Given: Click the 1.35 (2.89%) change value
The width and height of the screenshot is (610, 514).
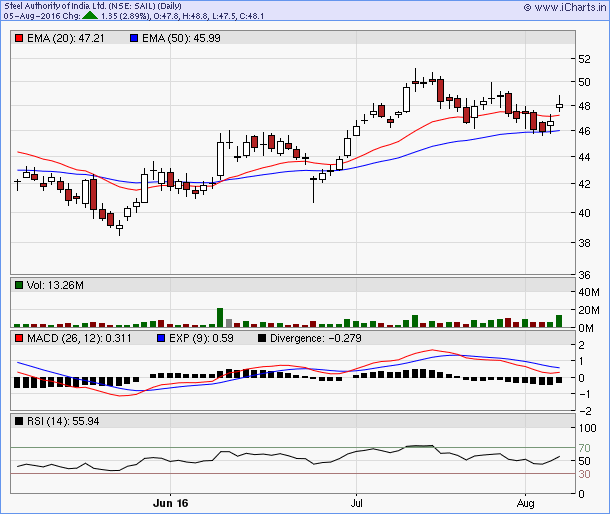Looking at the screenshot, I should coord(125,16).
